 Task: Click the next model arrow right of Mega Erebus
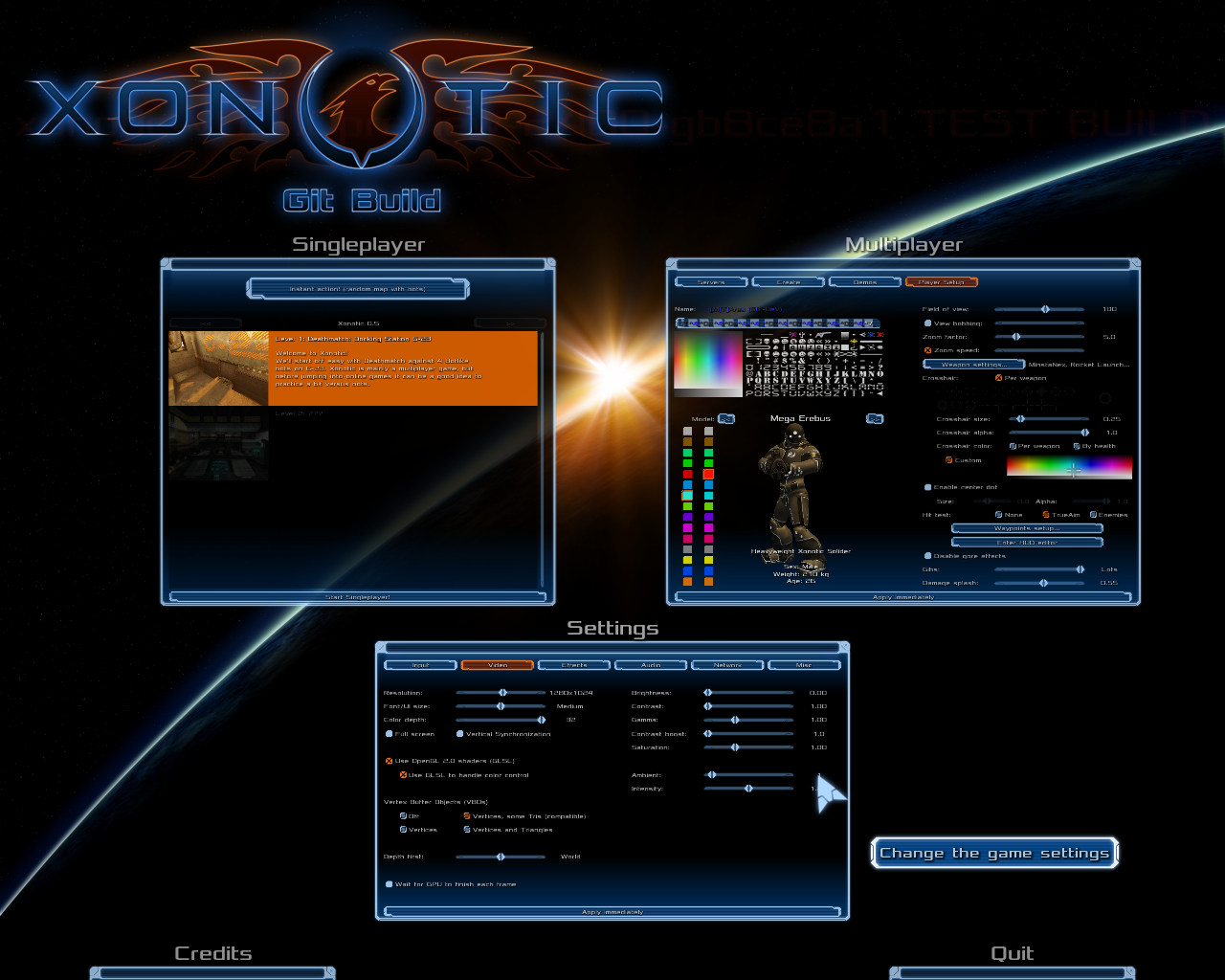tap(874, 418)
